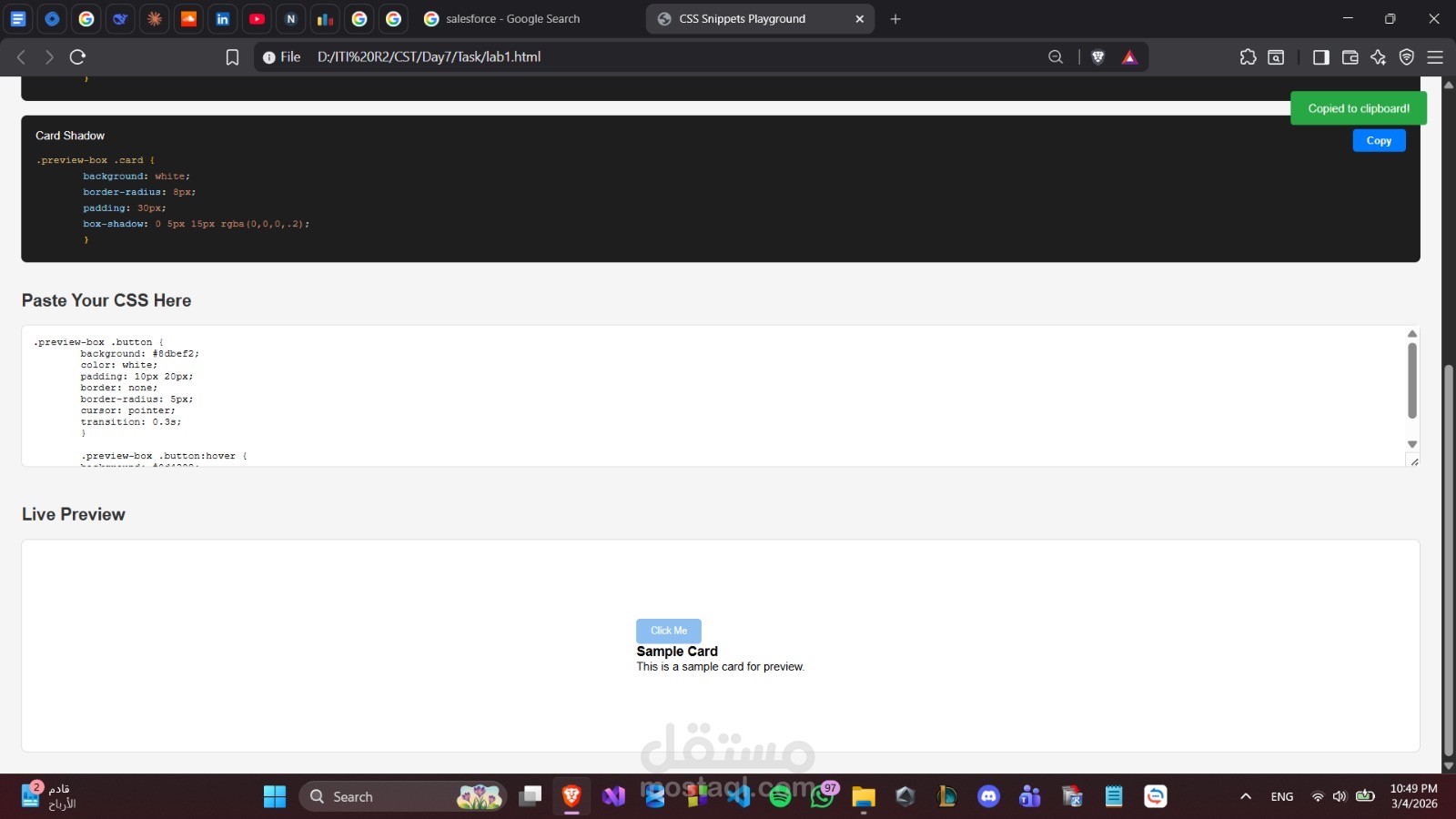Open the Extensions puzzle icon
Image resolution: width=1456 pixels, height=819 pixels.
coord(1248,56)
